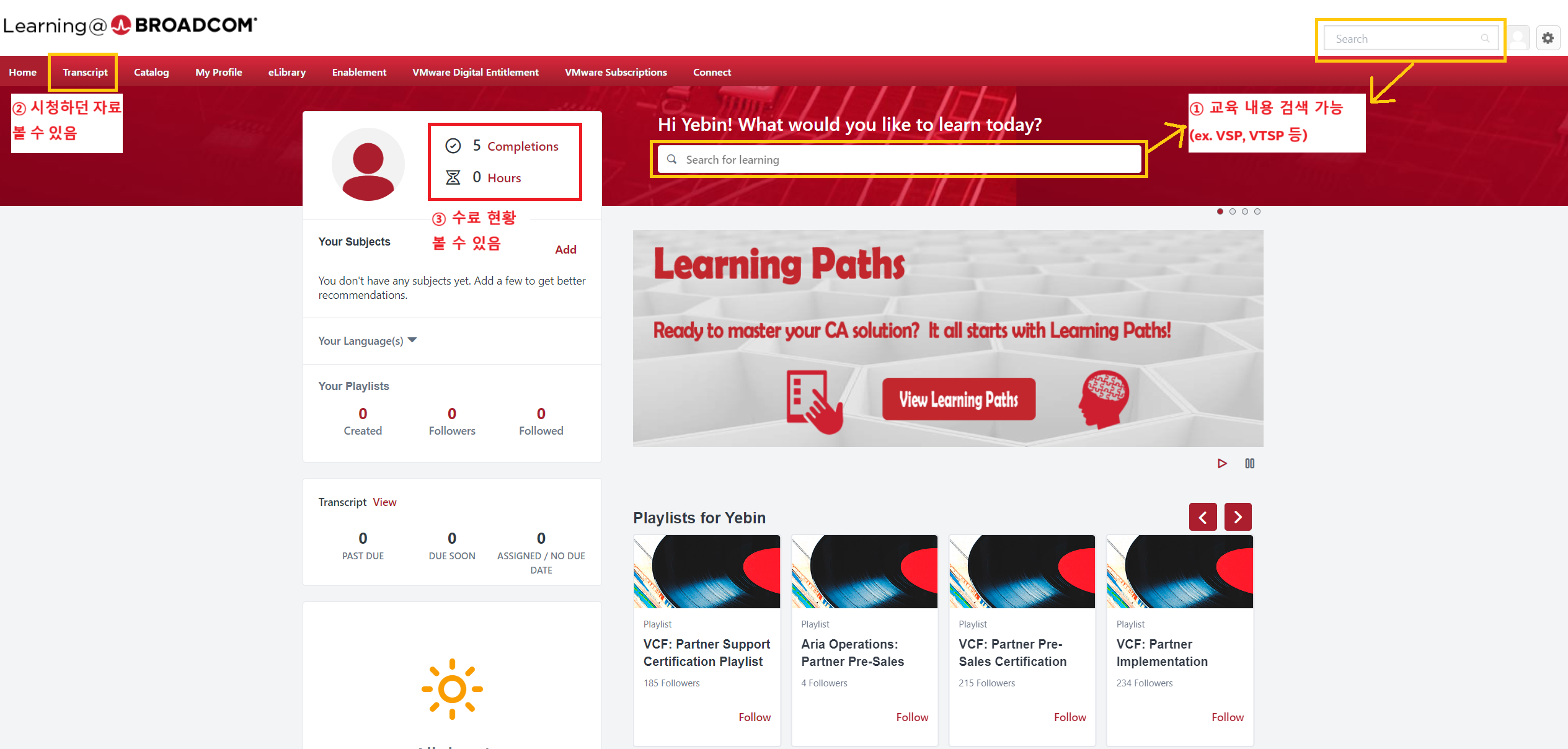Open the Catalog menu item
The width and height of the screenshot is (1568, 749).
point(151,72)
